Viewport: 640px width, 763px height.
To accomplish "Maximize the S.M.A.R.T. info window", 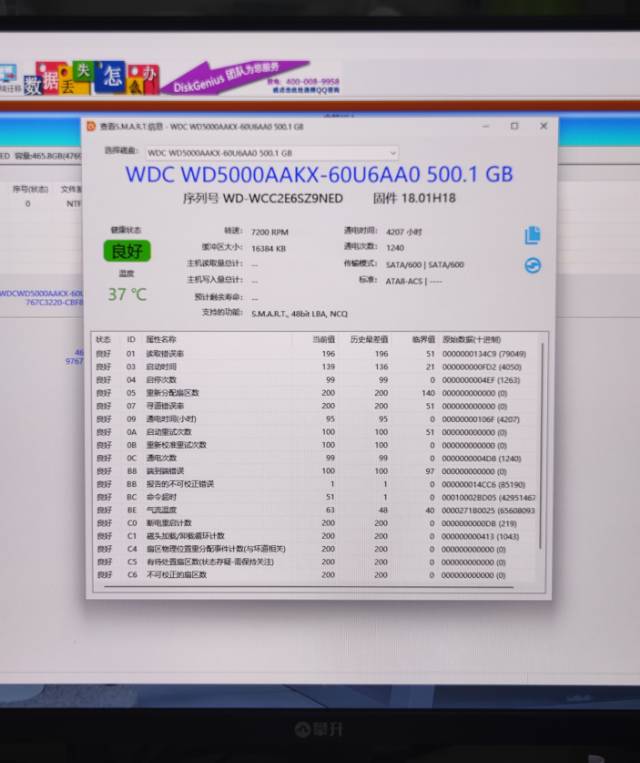I will tap(514, 127).
